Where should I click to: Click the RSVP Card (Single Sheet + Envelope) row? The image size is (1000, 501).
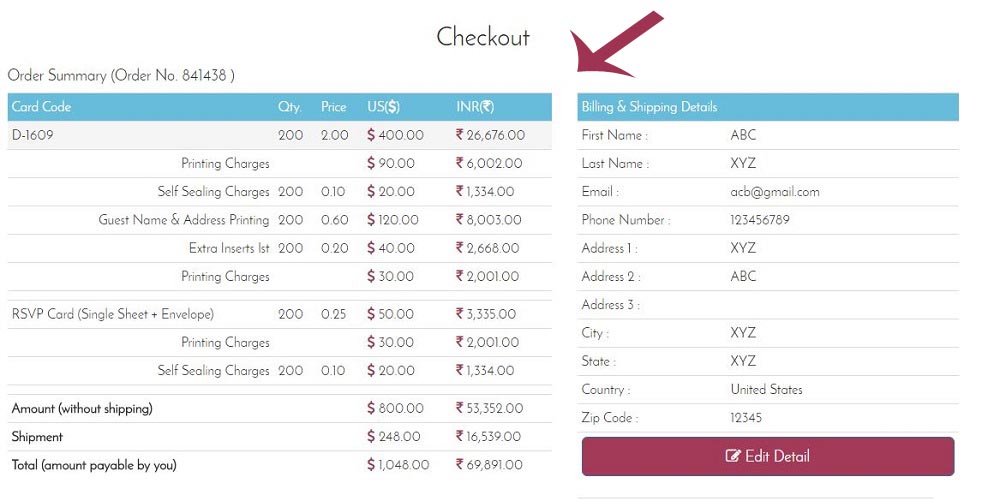tap(279, 314)
